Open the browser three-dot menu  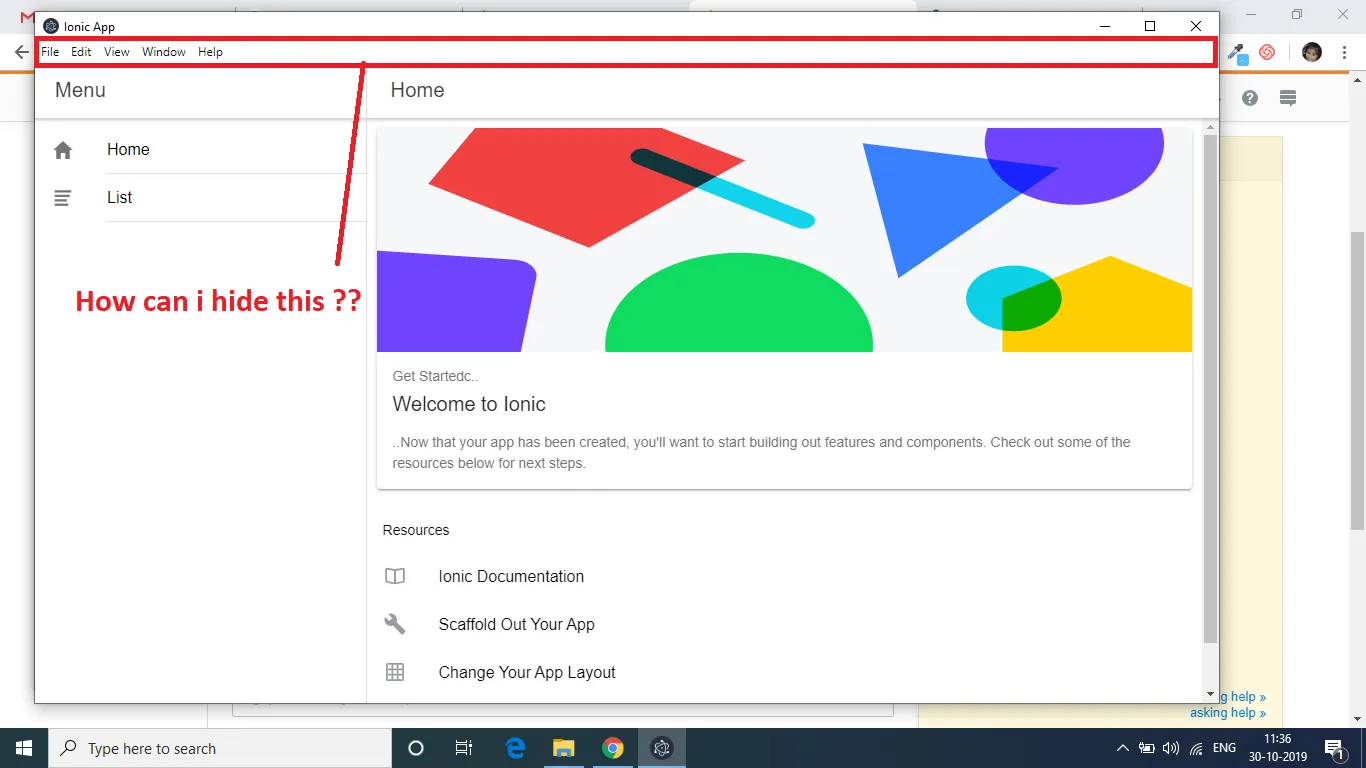tap(1345, 52)
